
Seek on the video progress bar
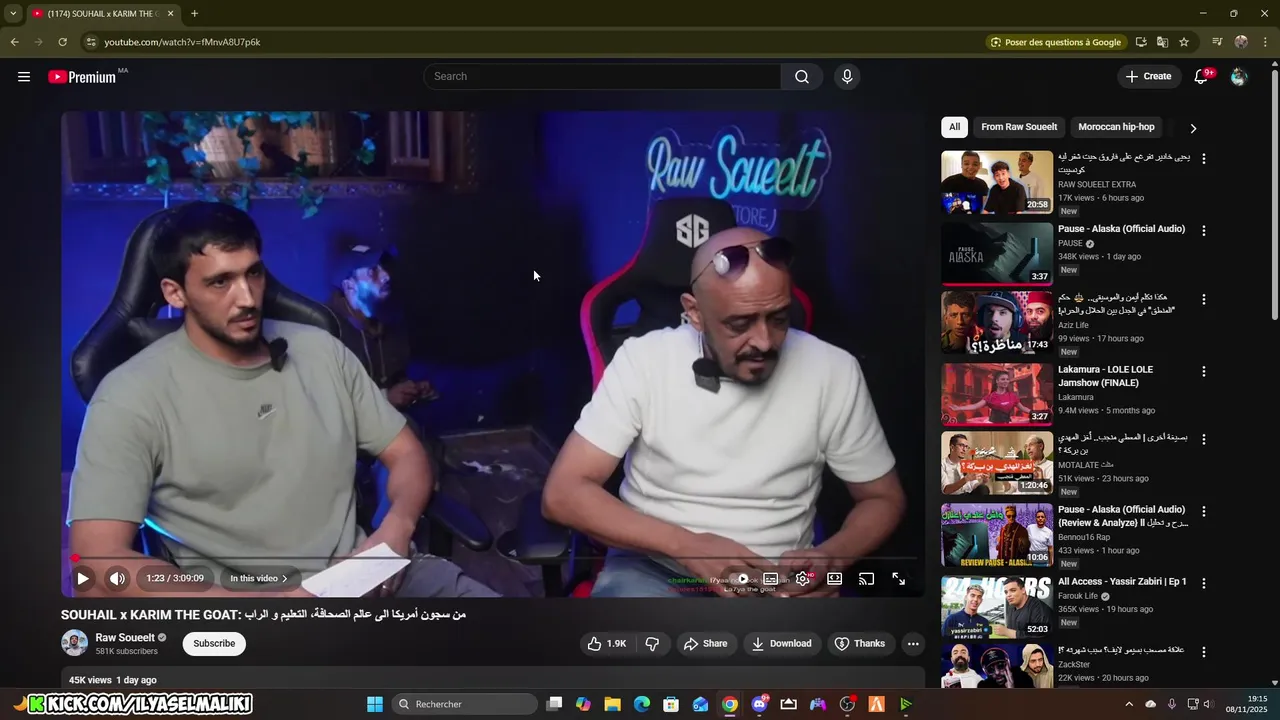tap(495, 558)
